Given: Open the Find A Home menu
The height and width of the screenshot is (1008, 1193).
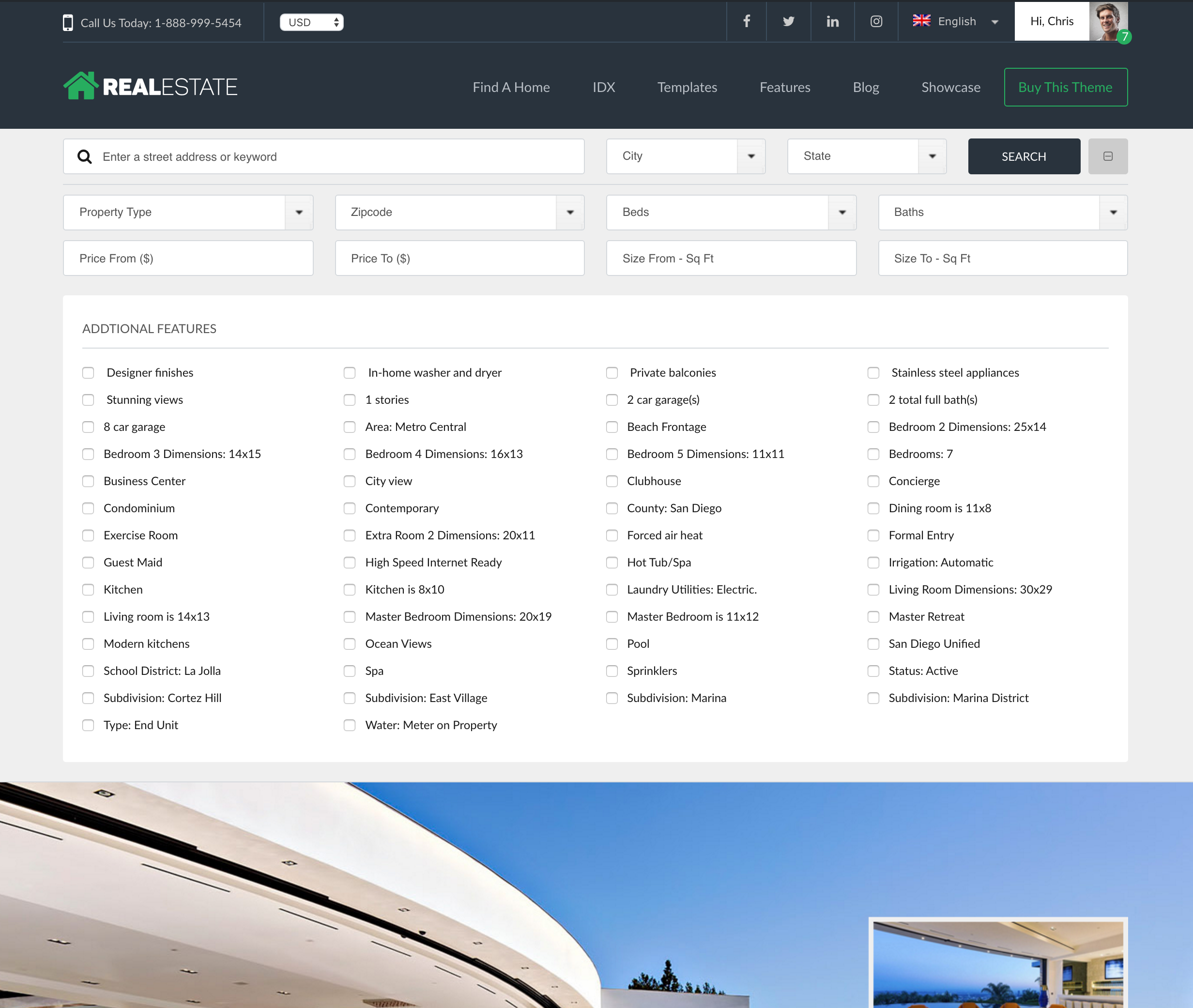Looking at the screenshot, I should (x=511, y=88).
